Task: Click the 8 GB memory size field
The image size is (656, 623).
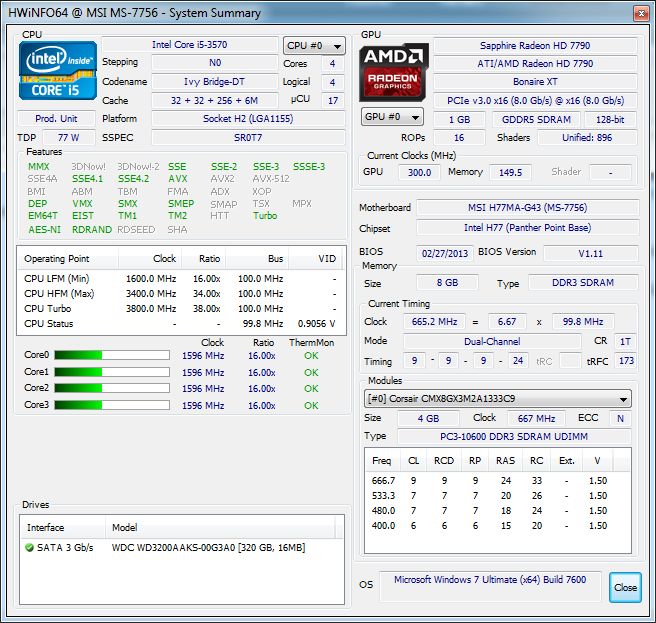Action: pos(447,283)
